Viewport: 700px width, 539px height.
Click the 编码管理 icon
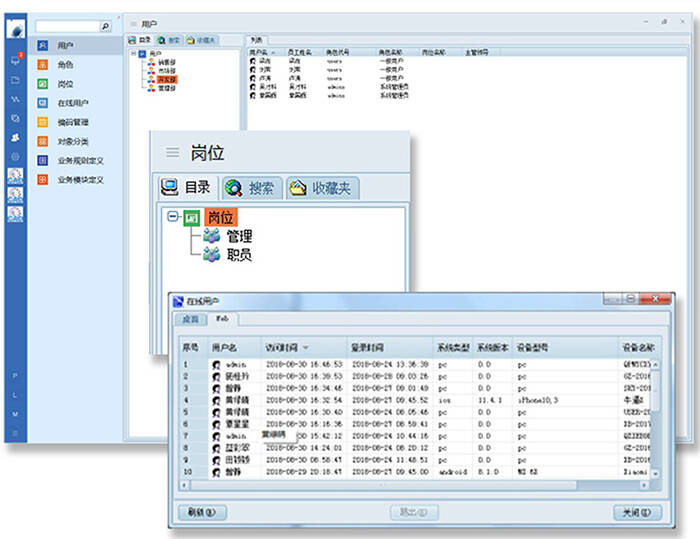(43, 122)
